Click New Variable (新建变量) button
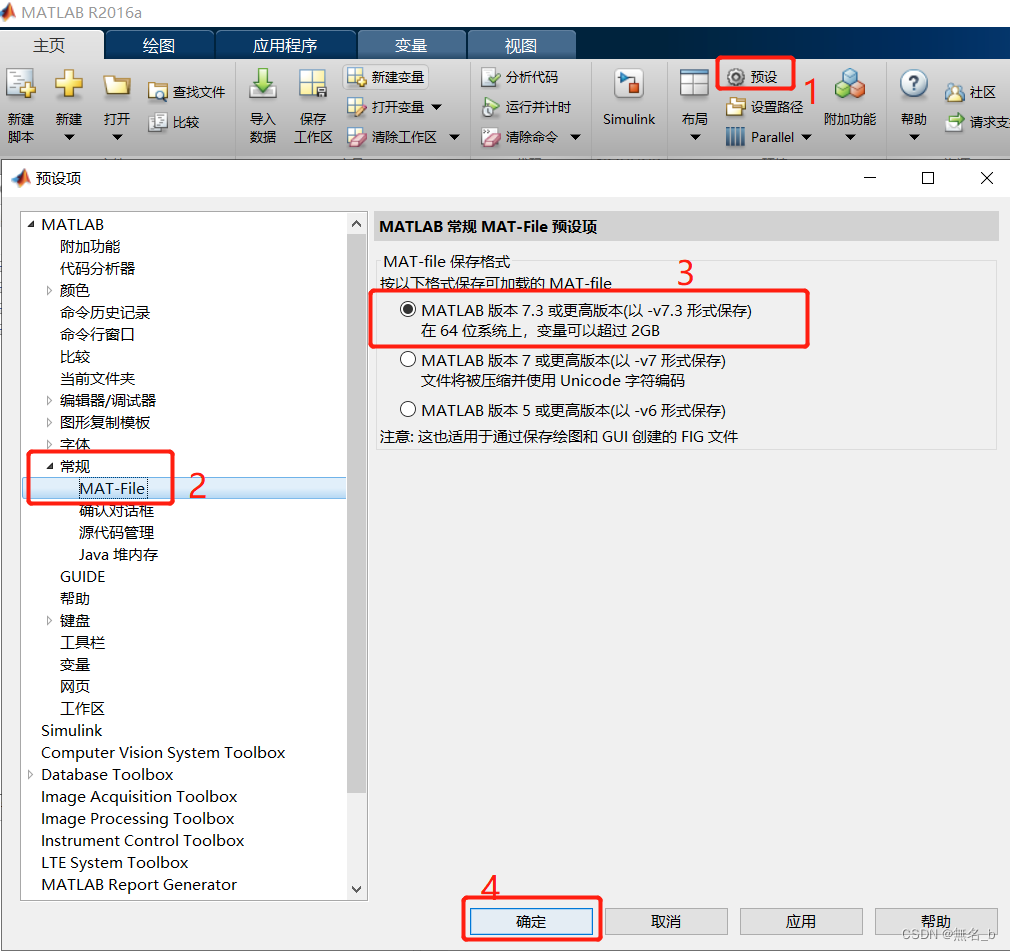The width and height of the screenshot is (1010, 951). point(386,77)
